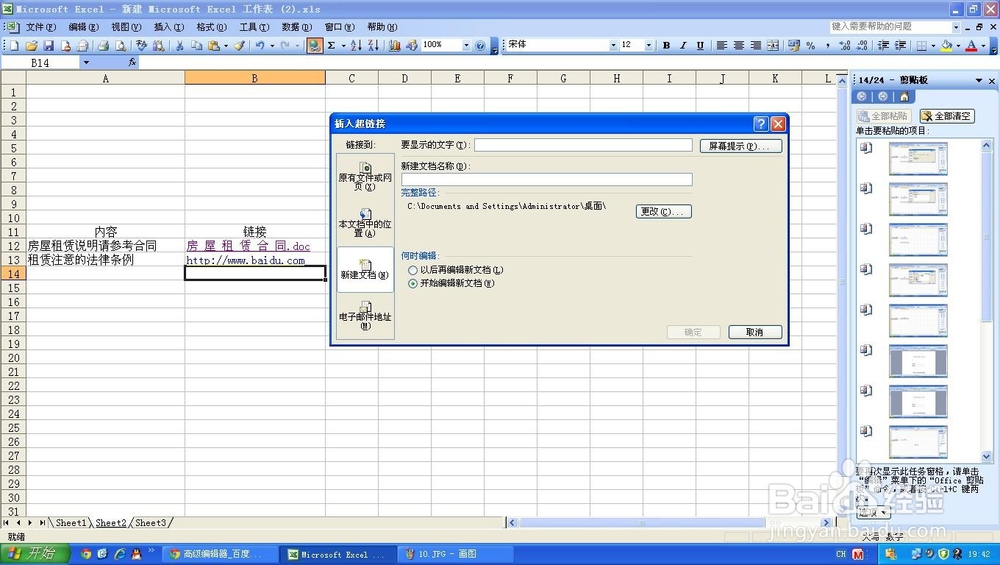1000x565 pixels.
Task: Click the Insert Hyperlink globe icon
Action: coord(314,45)
